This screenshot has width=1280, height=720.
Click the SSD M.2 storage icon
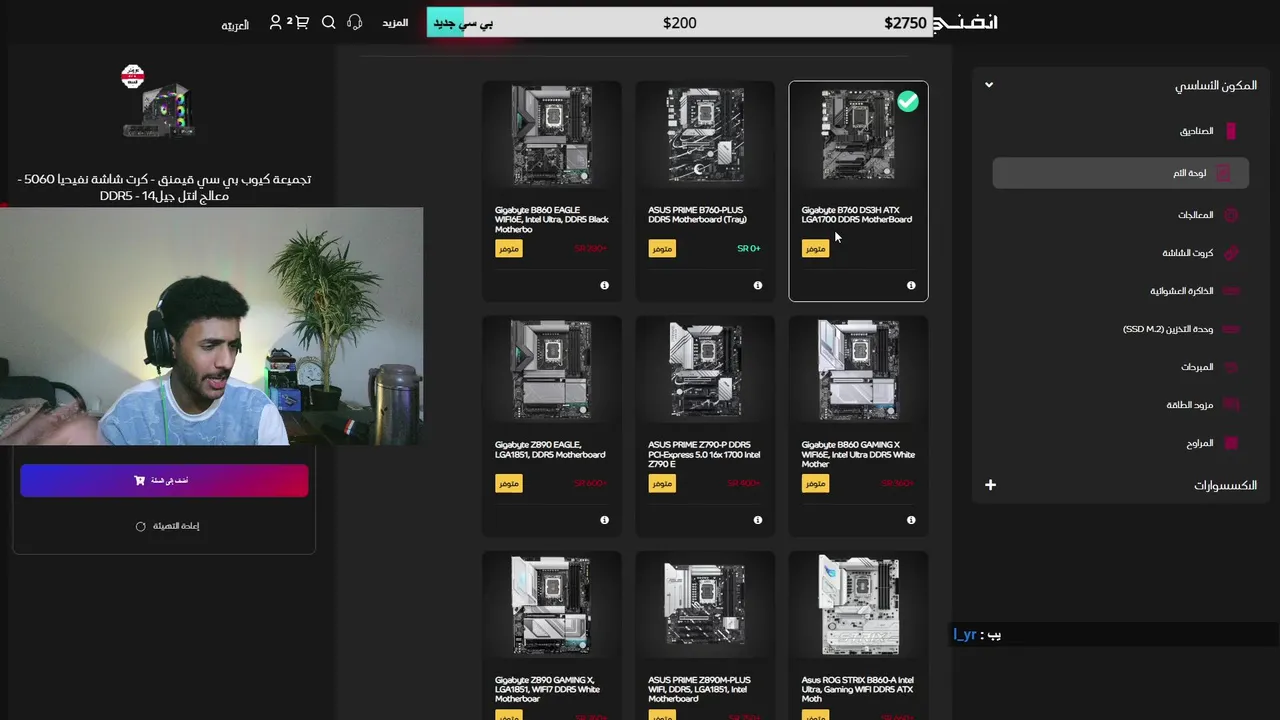coord(1231,329)
